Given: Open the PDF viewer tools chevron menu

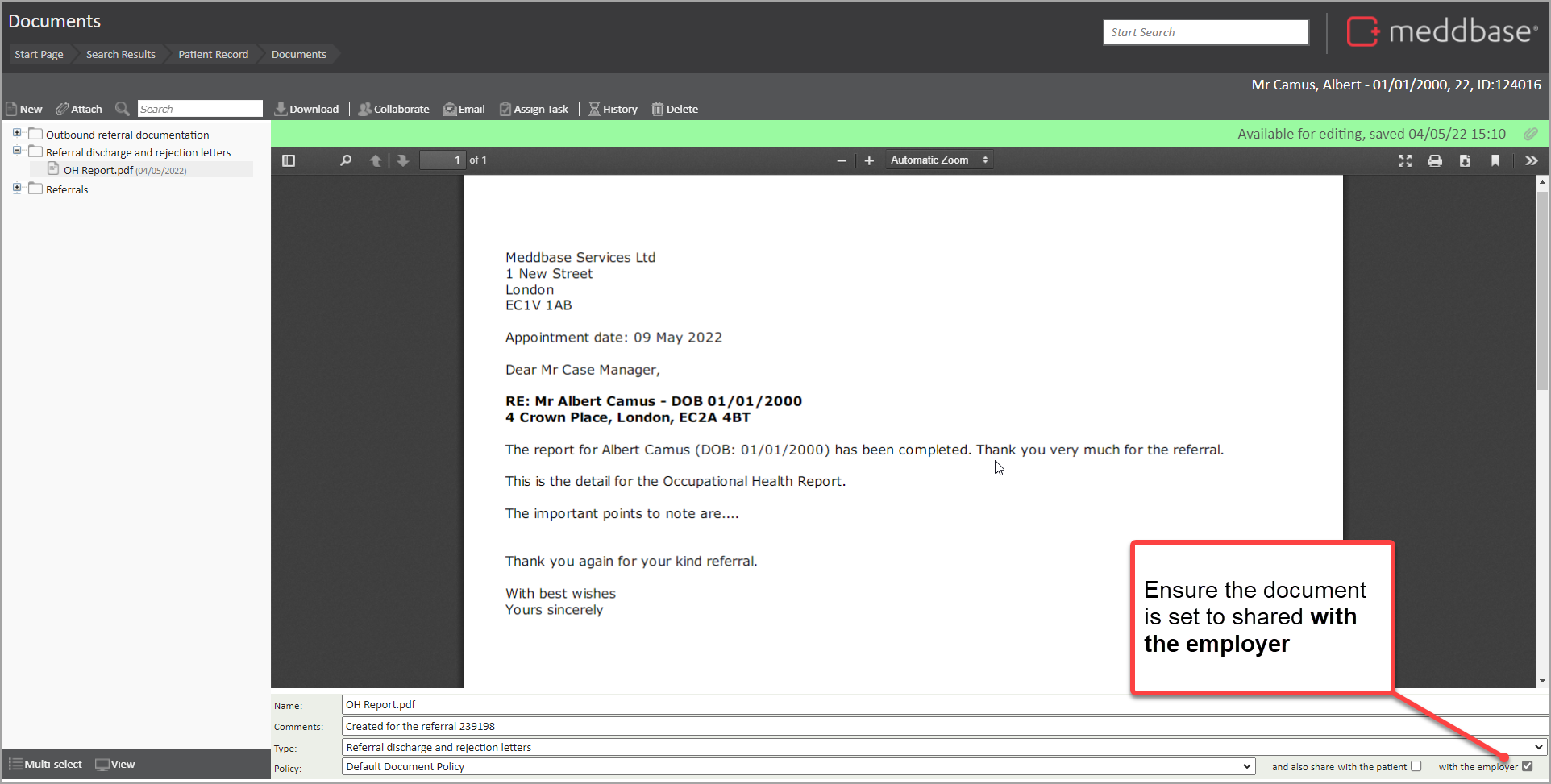Looking at the screenshot, I should [x=1531, y=160].
